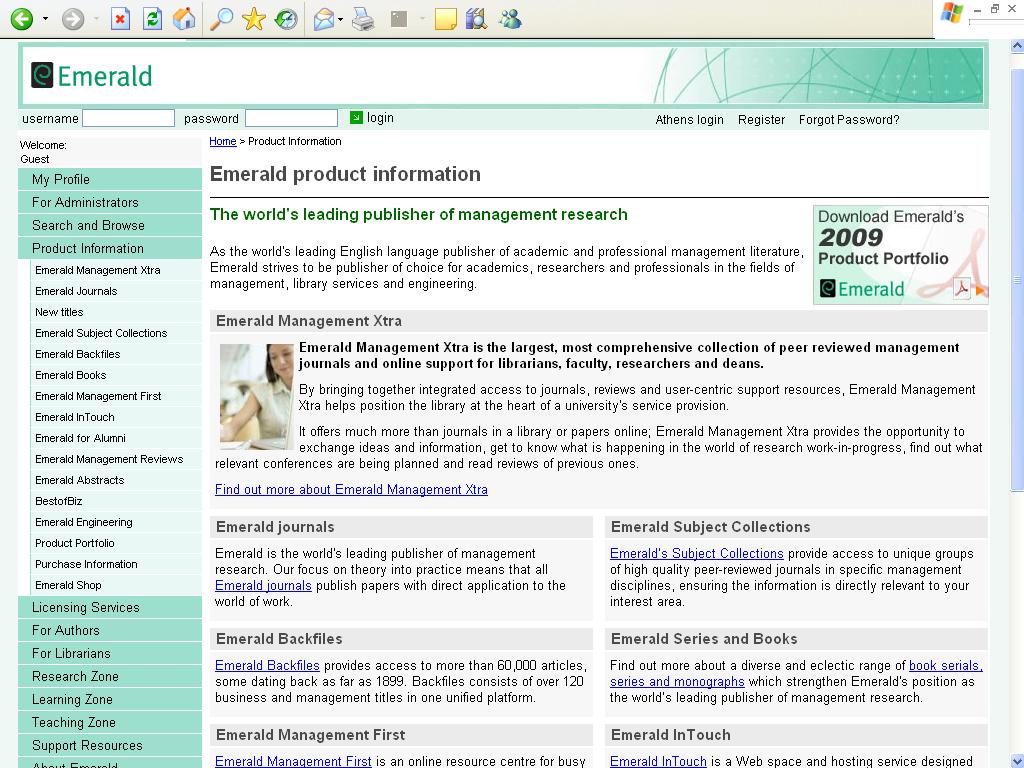Image resolution: width=1024 pixels, height=768 pixels.
Task: Click the Mail envelope icon
Action: pos(324,19)
